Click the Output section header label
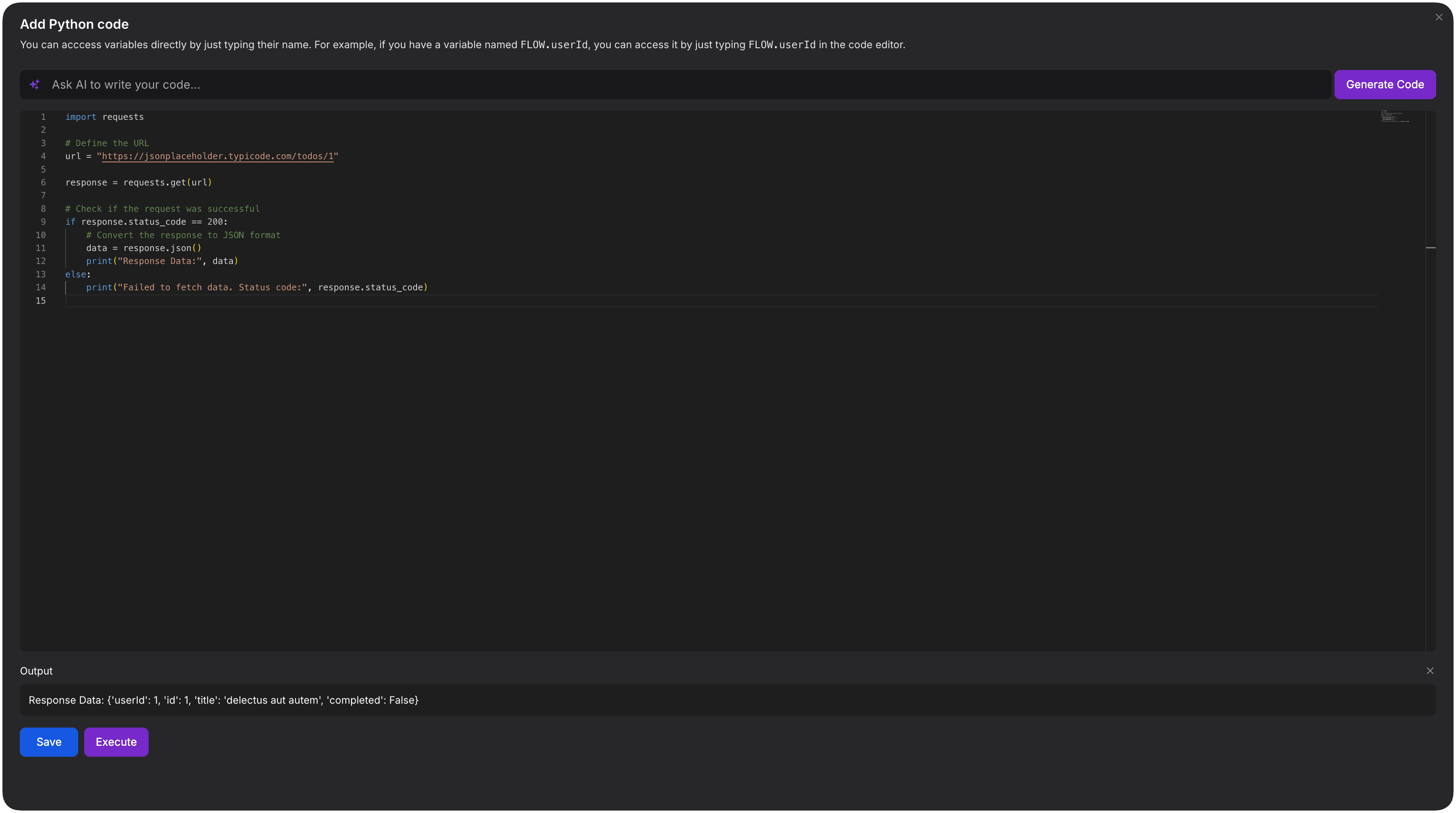This screenshot has height=813, width=1456. tap(36, 670)
